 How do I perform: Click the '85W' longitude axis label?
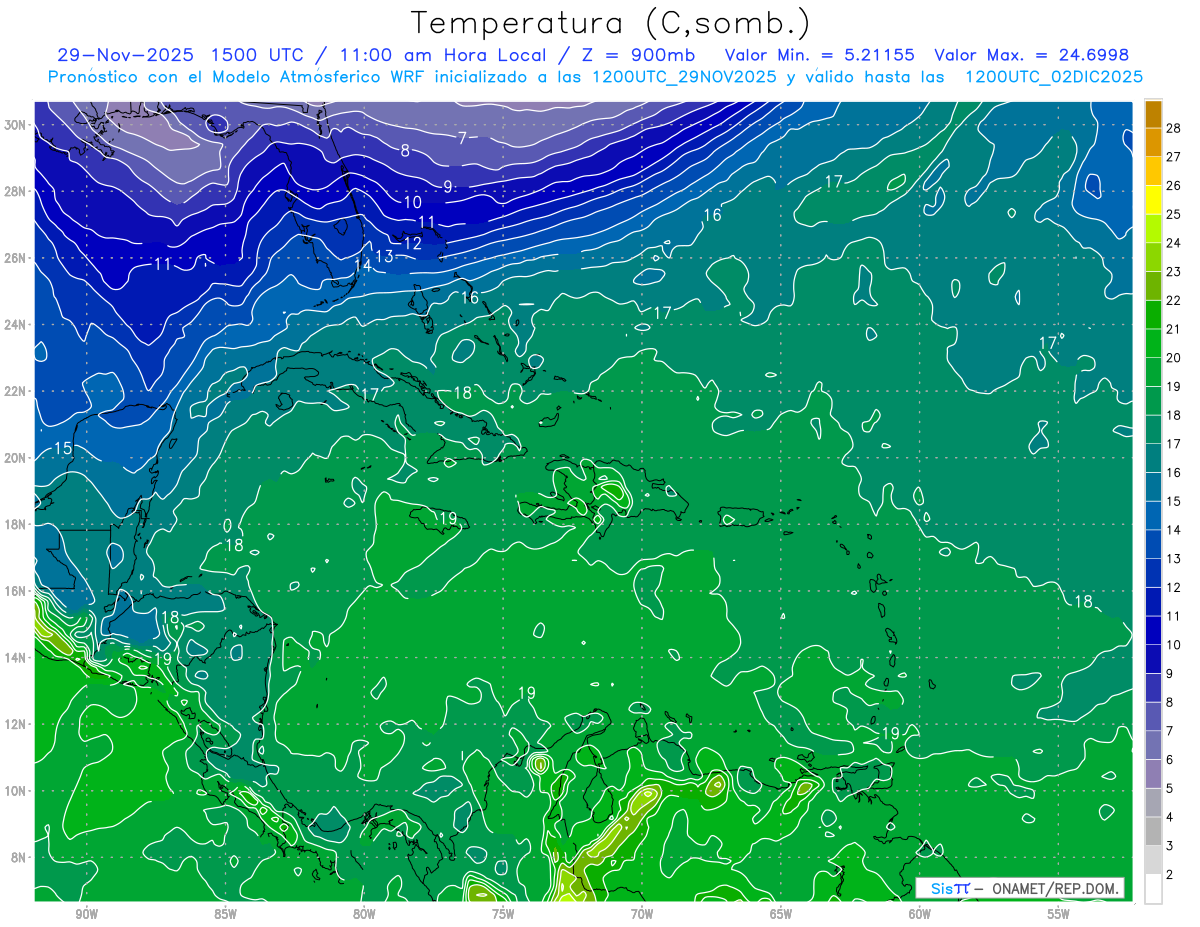point(225,914)
